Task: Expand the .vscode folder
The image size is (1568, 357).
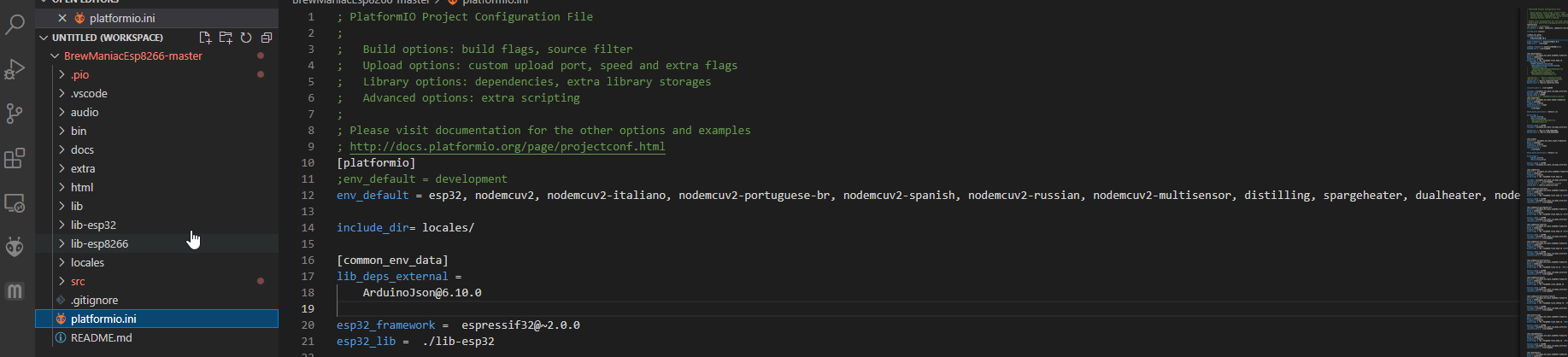Action: click(x=62, y=93)
